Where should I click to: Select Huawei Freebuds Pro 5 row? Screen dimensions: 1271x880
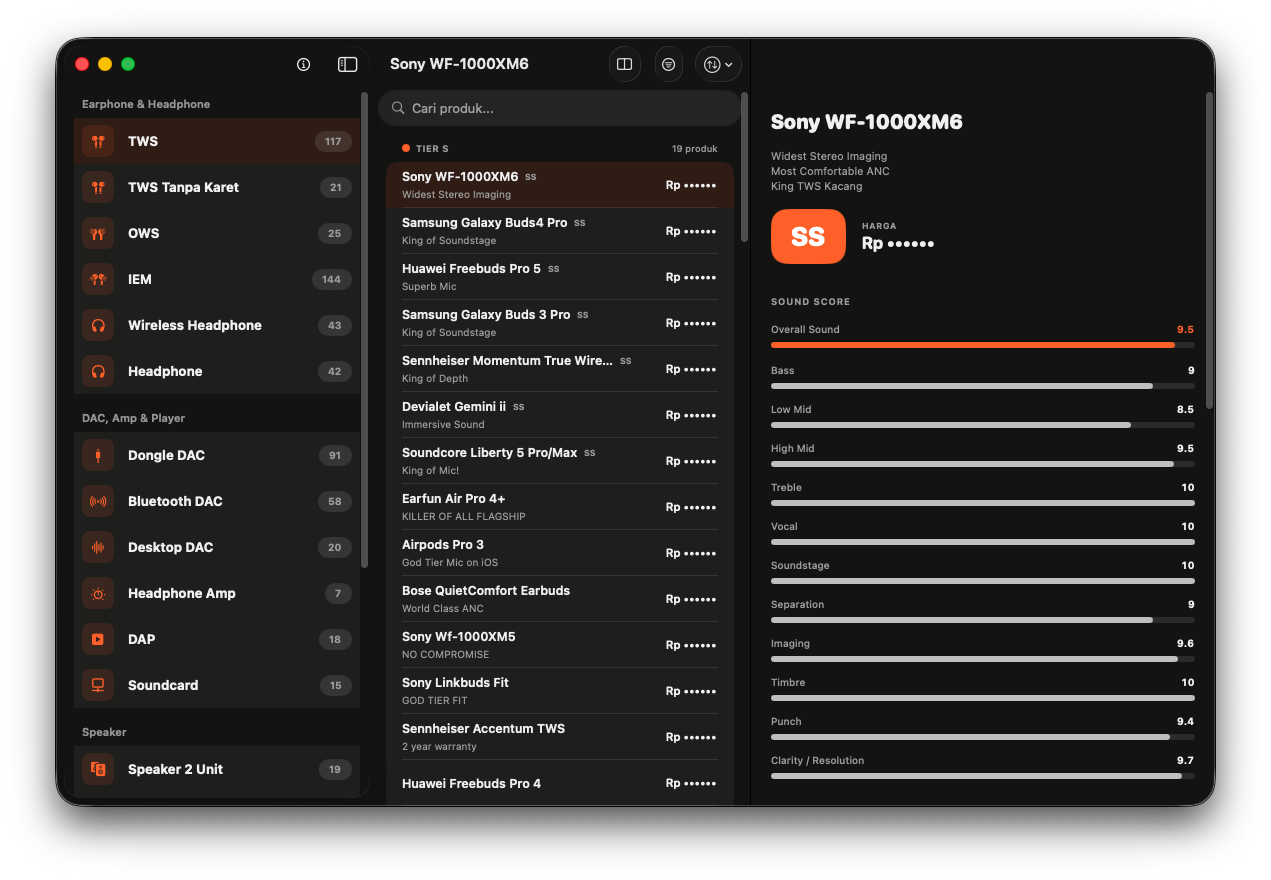coord(560,277)
